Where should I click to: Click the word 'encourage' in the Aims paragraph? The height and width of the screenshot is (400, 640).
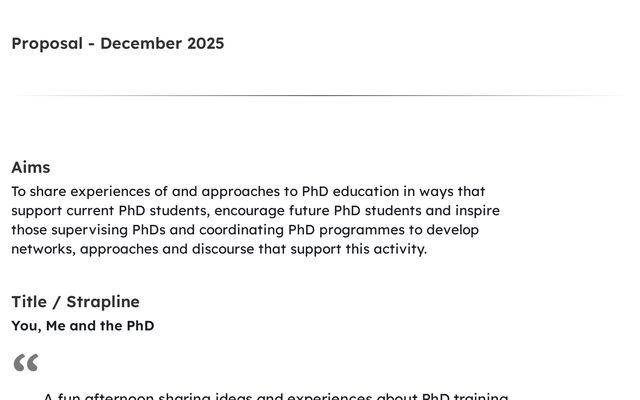pos(277,210)
